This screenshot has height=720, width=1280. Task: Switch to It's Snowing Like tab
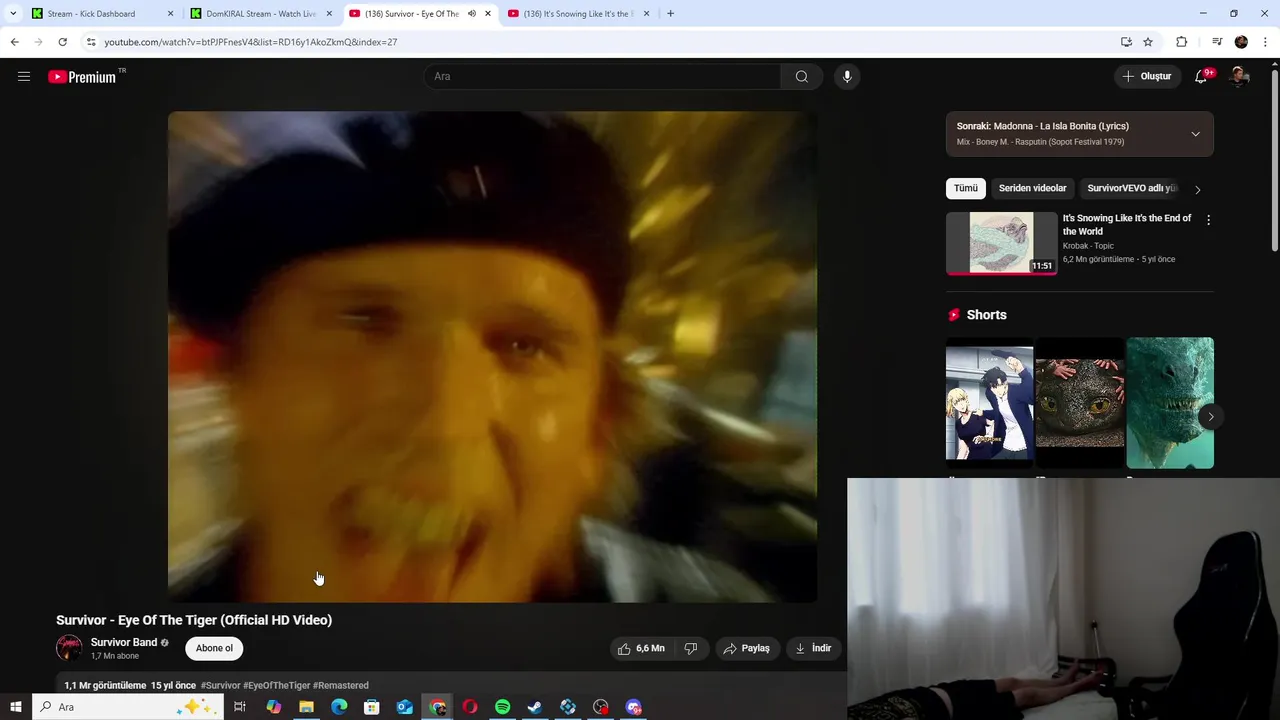(x=579, y=14)
